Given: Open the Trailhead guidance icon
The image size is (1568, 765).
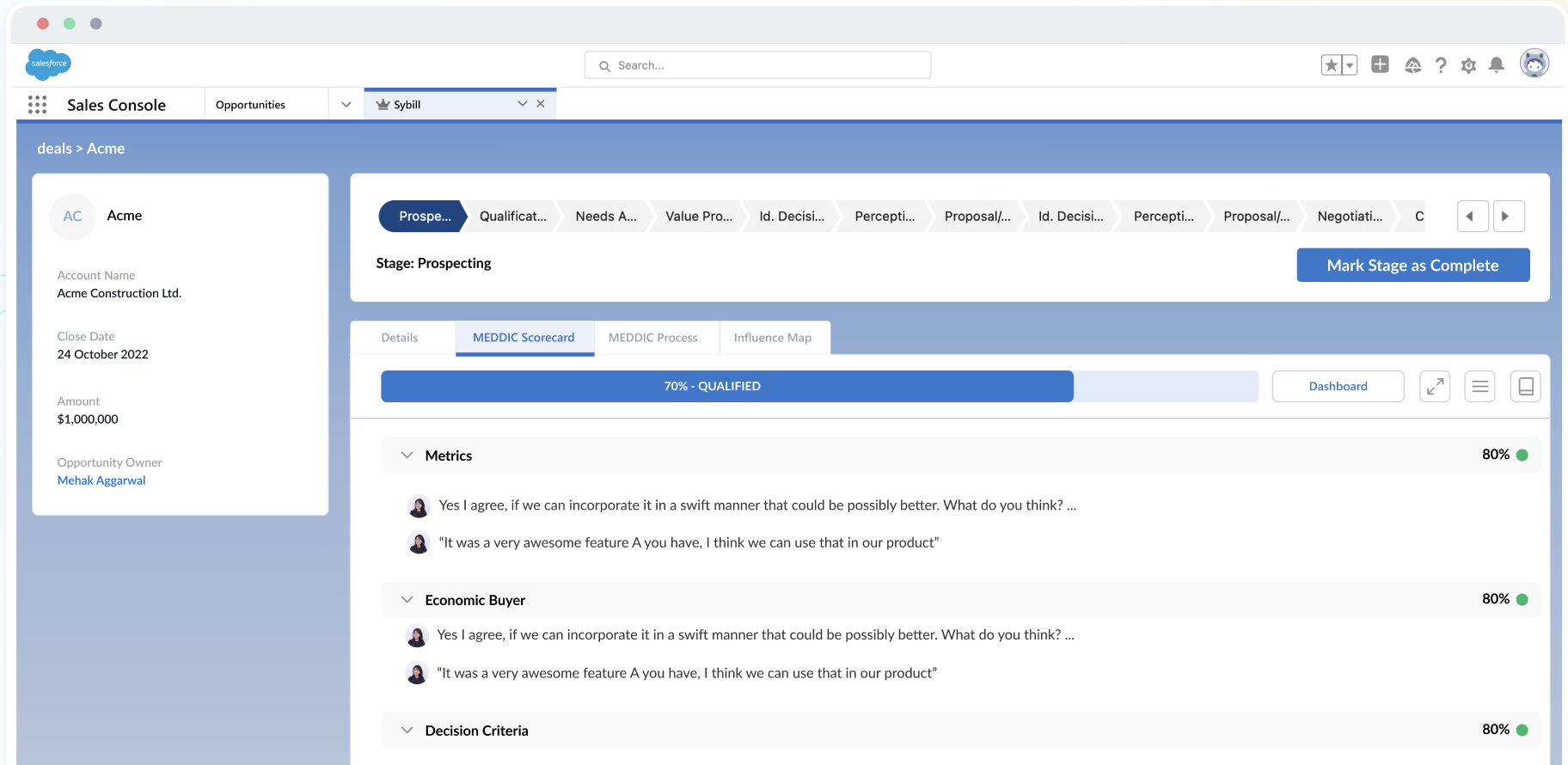Looking at the screenshot, I should coord(1412,65).
